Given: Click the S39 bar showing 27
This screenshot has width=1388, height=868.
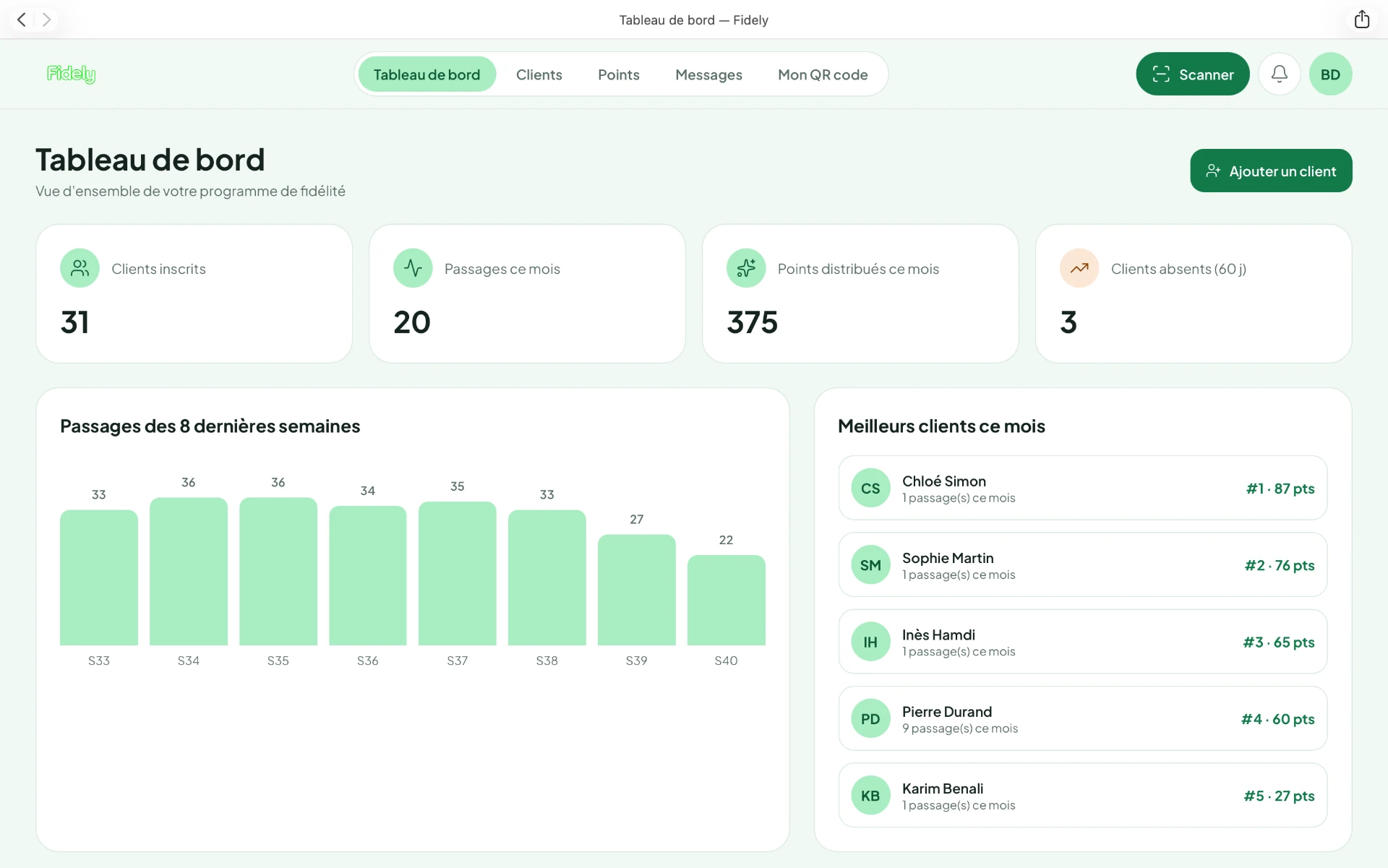Looking at the screenshot, I should [x=637, y=590].
